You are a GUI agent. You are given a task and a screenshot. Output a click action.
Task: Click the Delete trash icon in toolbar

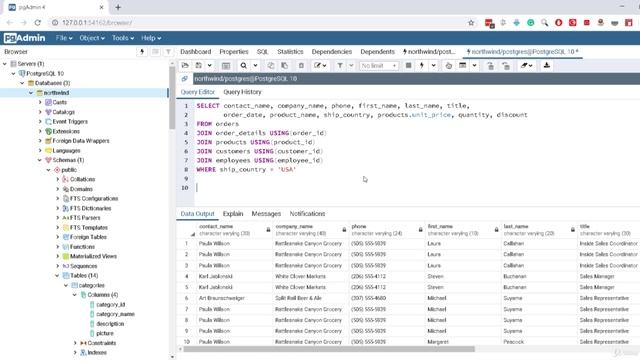(301, 66)
